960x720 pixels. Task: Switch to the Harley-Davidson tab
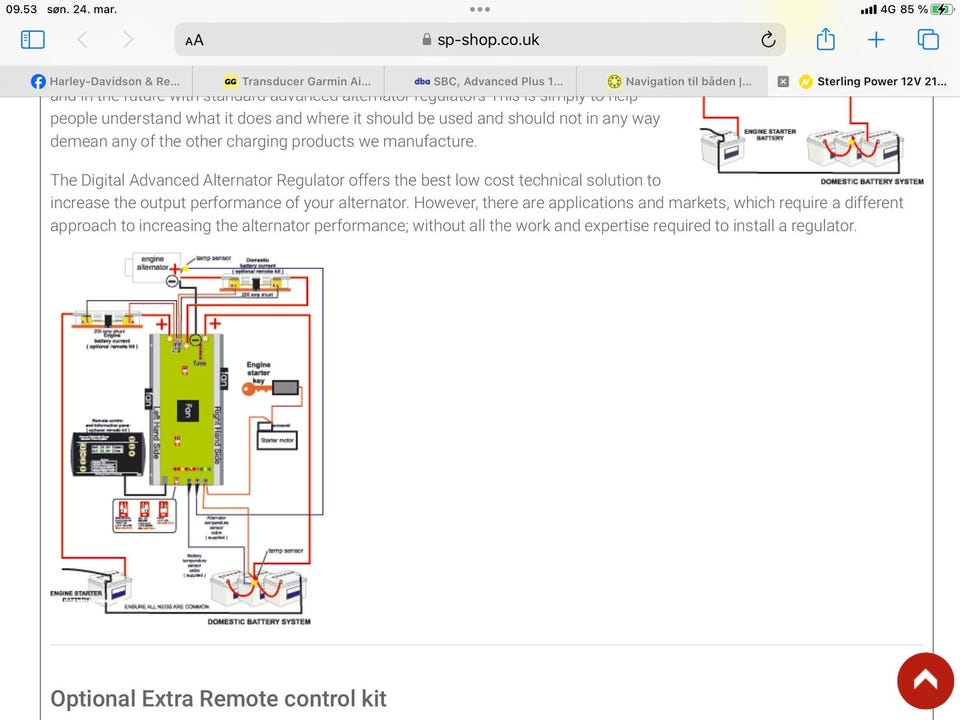105,82
